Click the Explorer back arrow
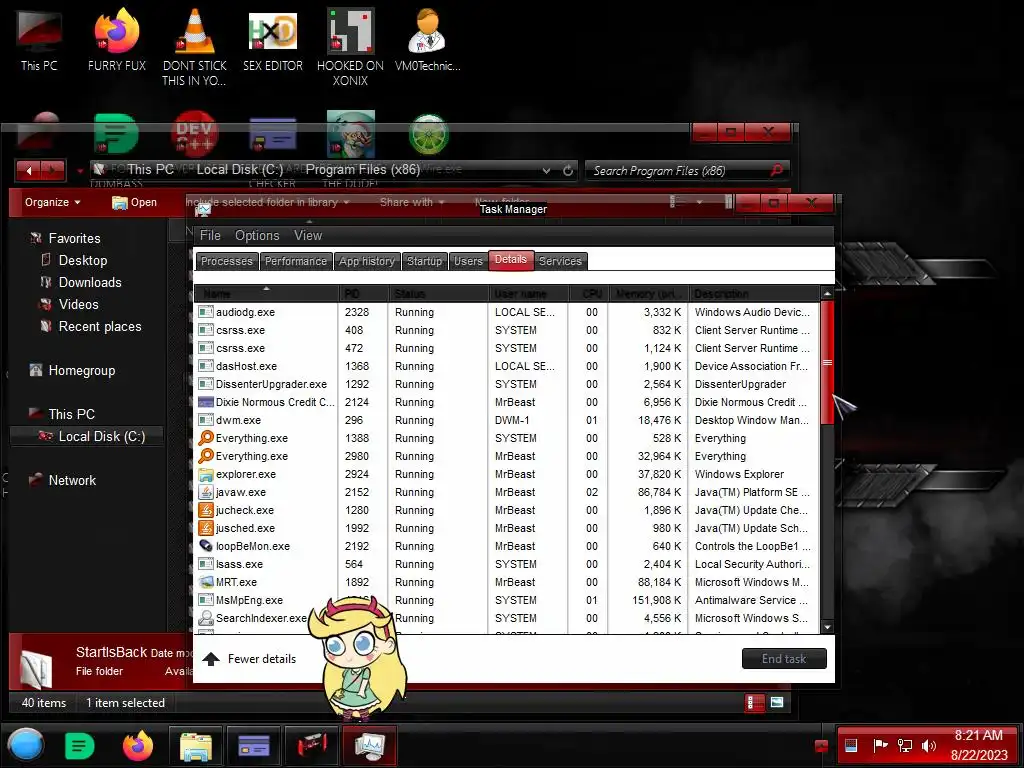Image resolution: width=1024 pixels, height=768 pixels. [29, 170]
